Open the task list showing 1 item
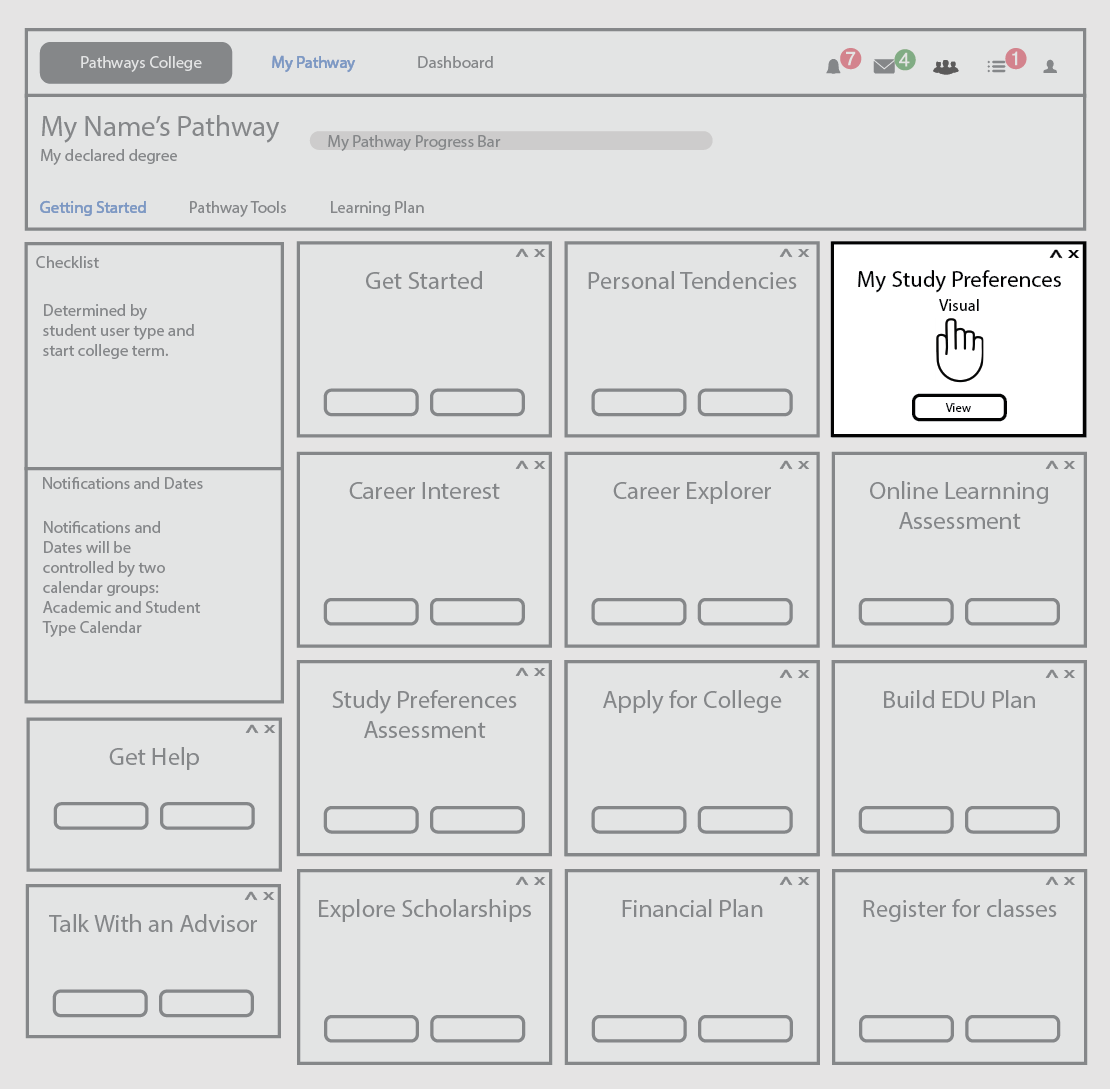This screenshot has height=1089, width=1110. [998, 64]
